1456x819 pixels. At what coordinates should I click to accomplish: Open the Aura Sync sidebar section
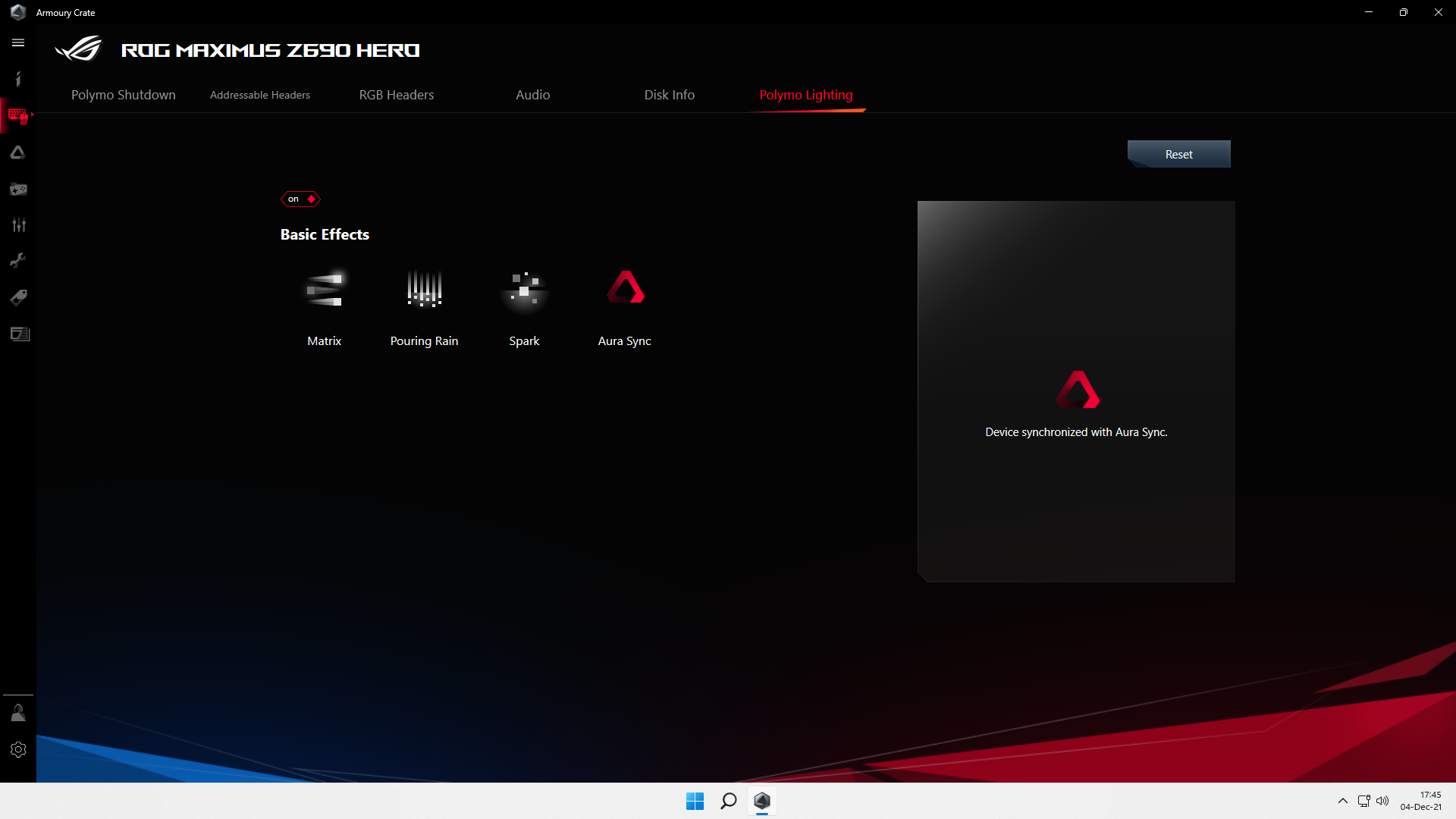tap(18, 152)
